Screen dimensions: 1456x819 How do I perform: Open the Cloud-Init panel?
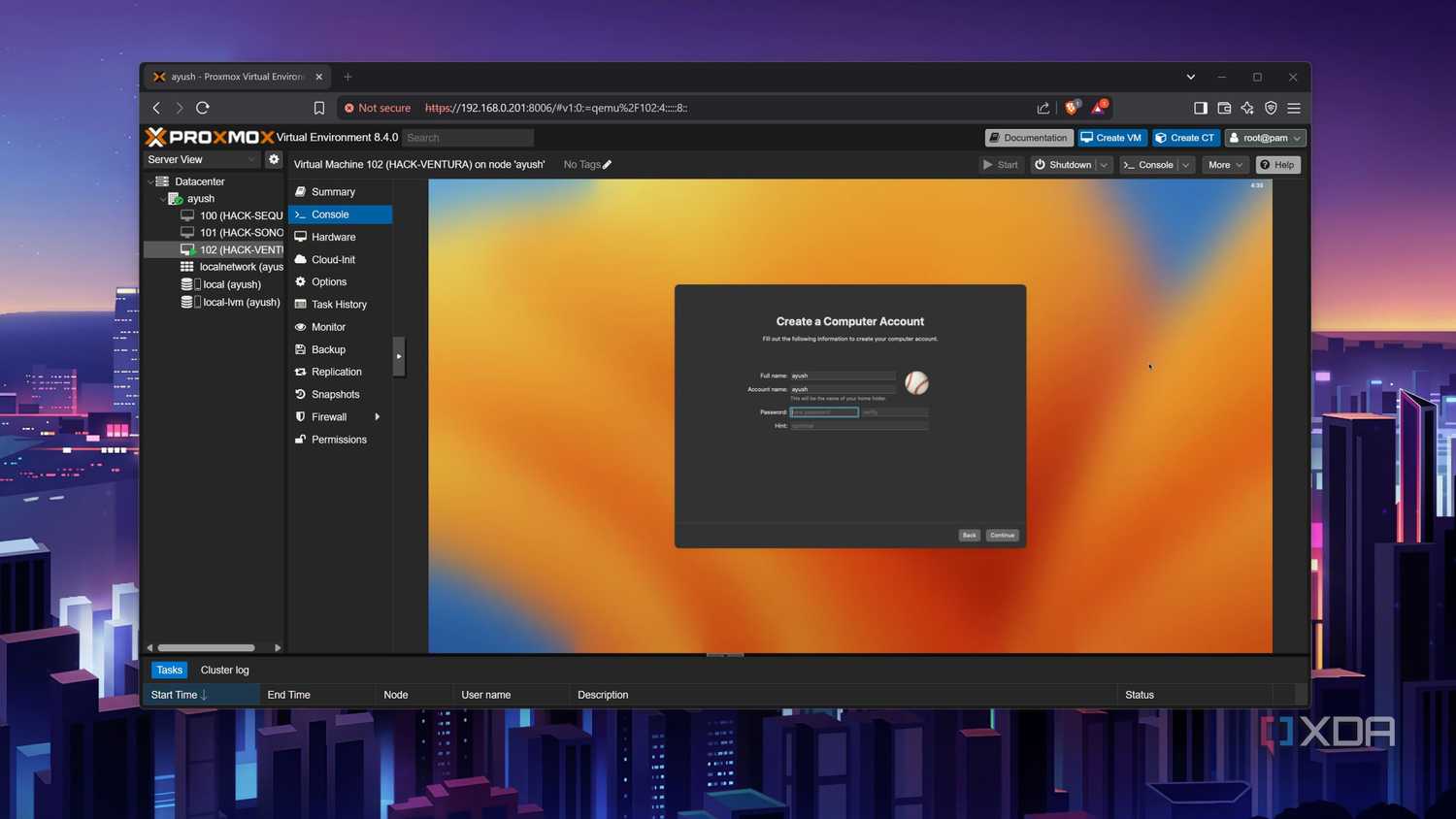coord(341,259)
